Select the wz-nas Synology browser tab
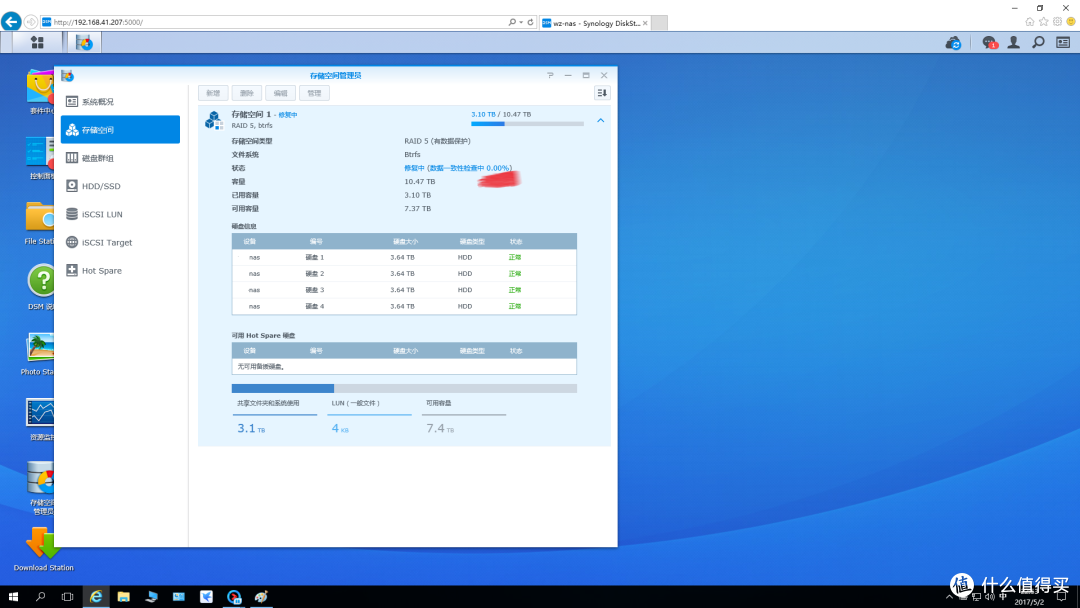This screenshot has height=608, width=1080. 595,23
